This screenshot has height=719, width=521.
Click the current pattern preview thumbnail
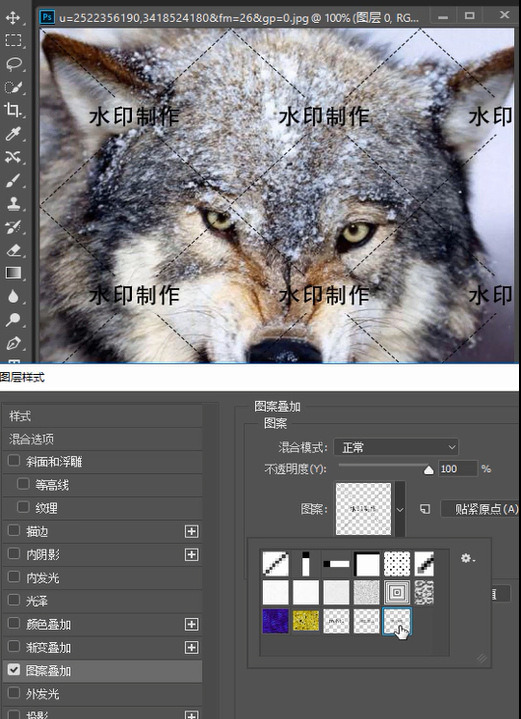pos(364,509)
